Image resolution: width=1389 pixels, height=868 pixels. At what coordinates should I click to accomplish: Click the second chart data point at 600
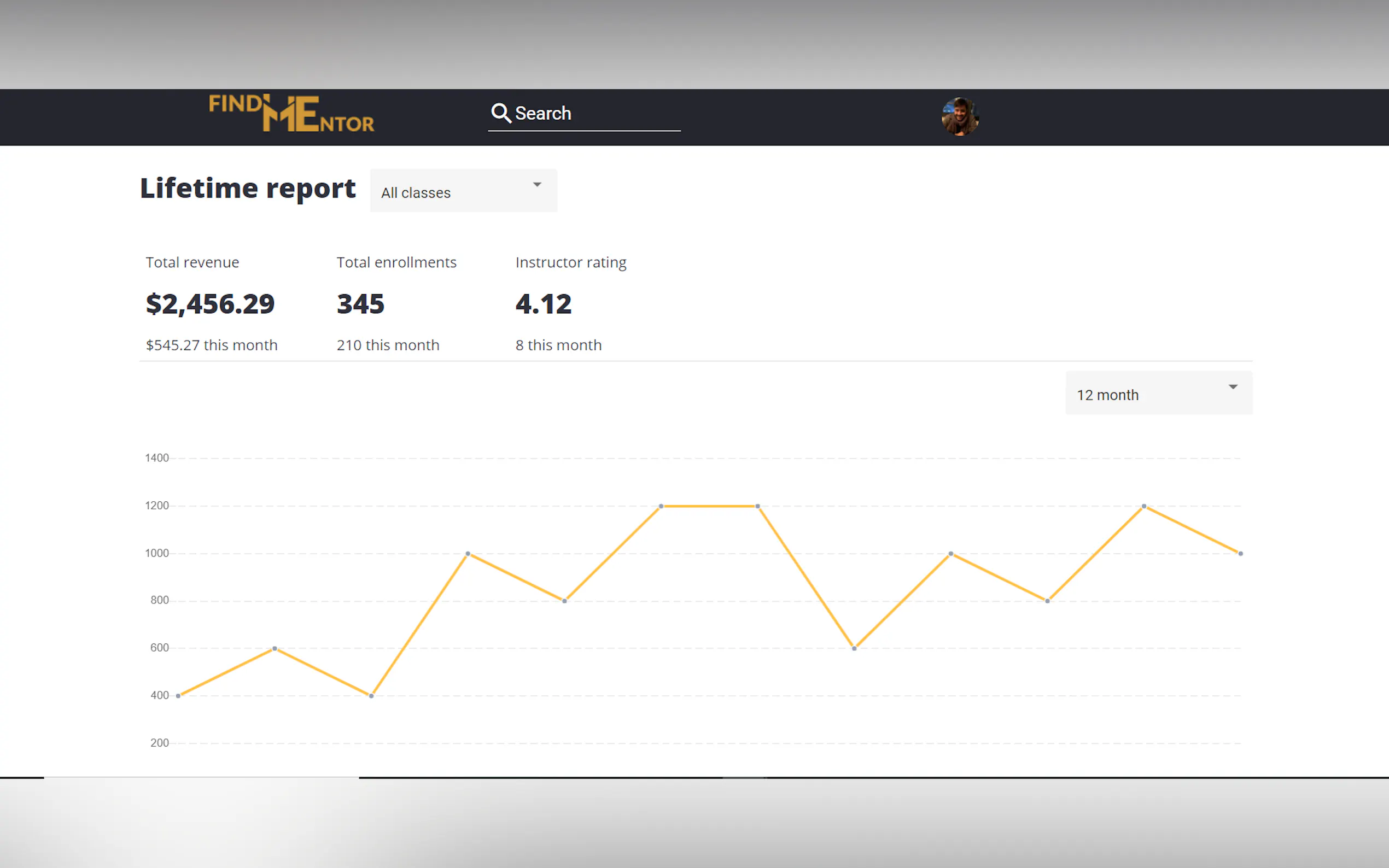[275, 649]
